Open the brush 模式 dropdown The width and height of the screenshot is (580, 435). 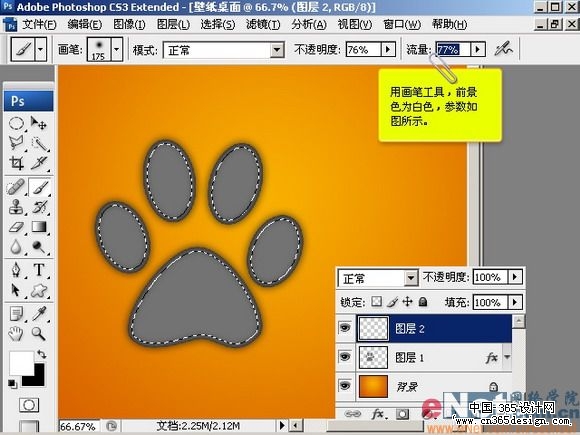(x=277, y=50)
